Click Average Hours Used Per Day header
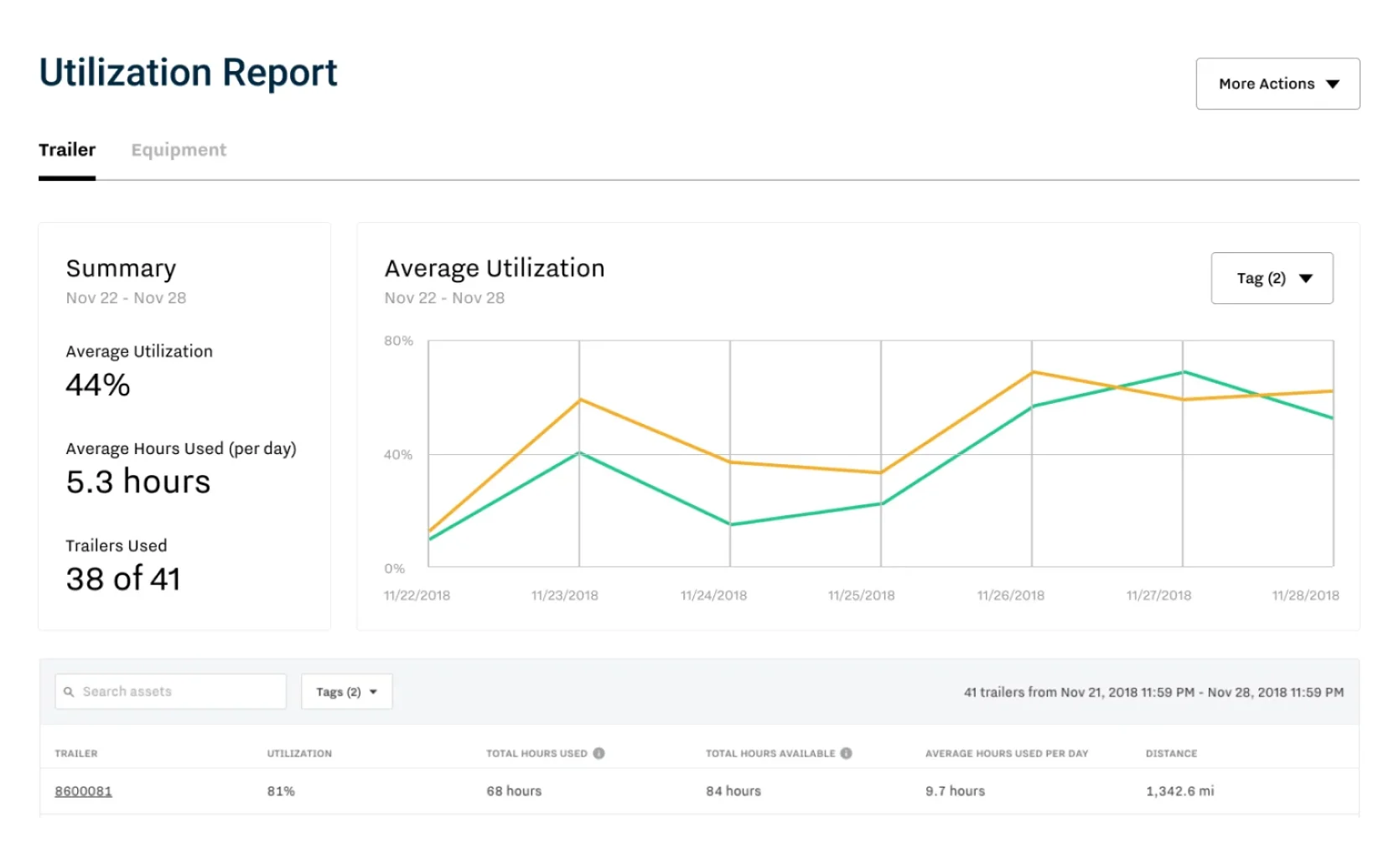 pos(1006,753)
